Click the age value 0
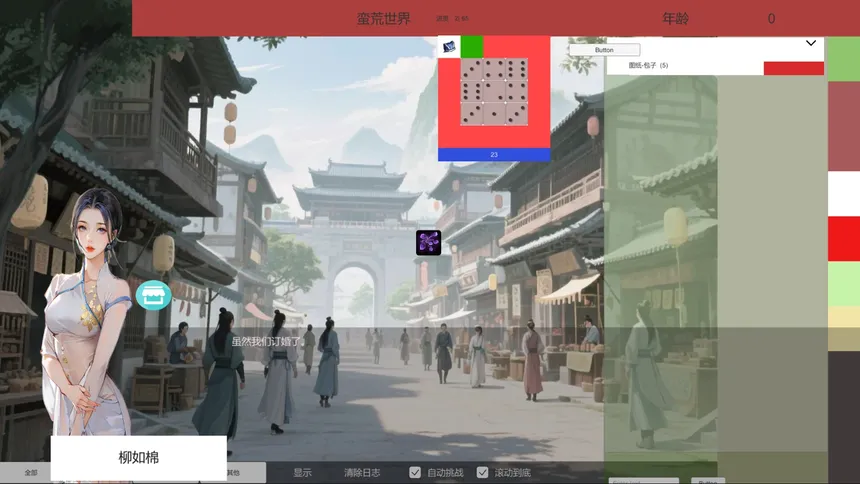 click(x=771, y=19)
